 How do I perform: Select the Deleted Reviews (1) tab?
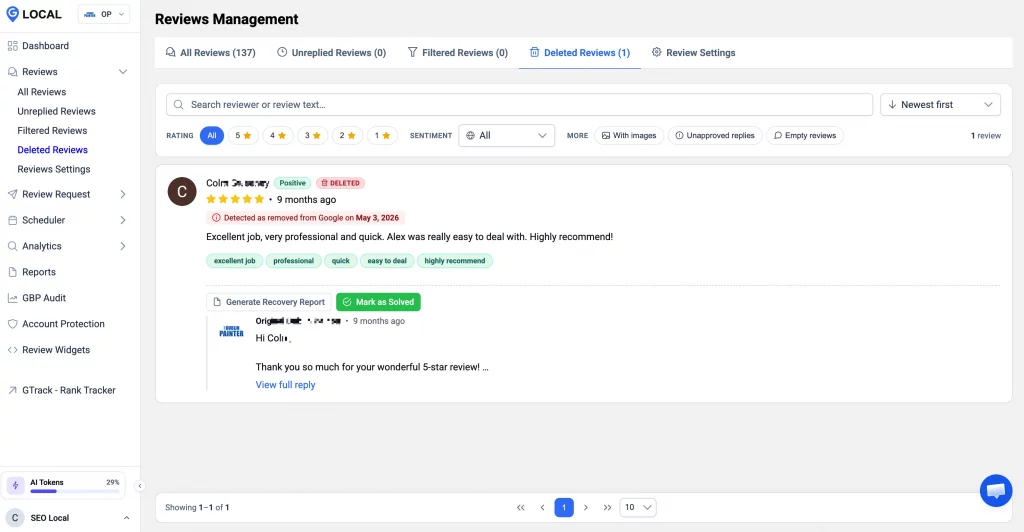(580, 53)
